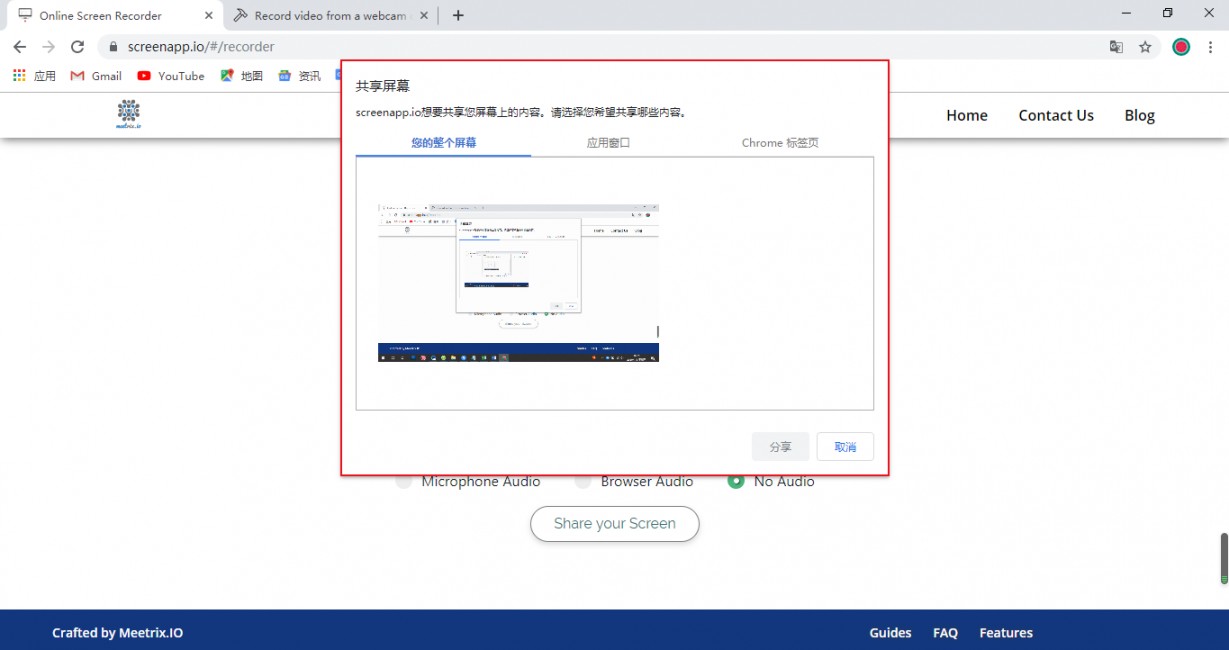This screenshot has width=1229, height=650.
Task: Open the 地图 maps bookmark
Action: (241, 76)
